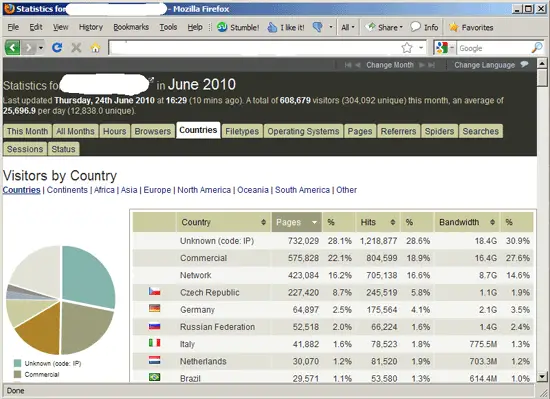Click the page scrollbar down arrow
The height and width of the screenshot is (399, 550).
[x=542, y=377]
